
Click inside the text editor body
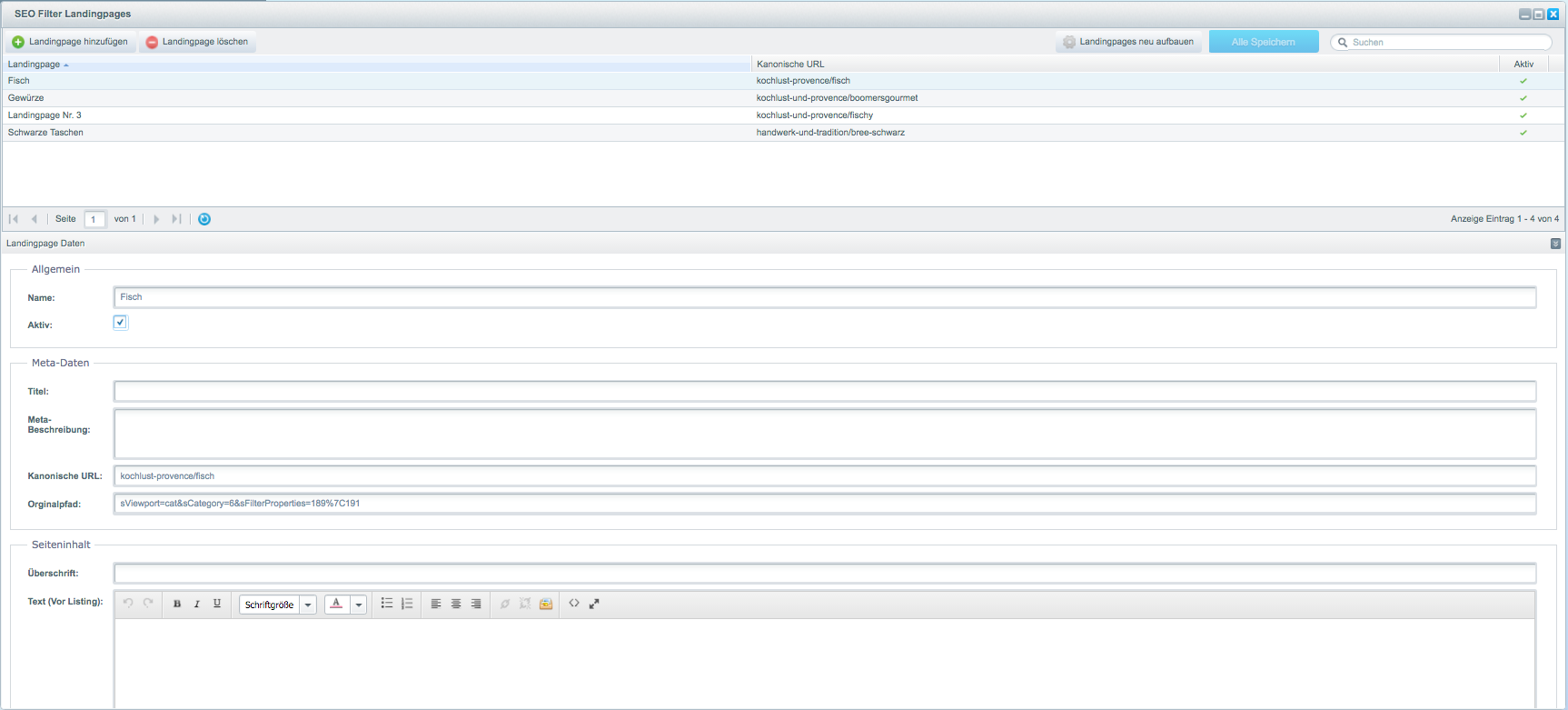coord(825,664)
